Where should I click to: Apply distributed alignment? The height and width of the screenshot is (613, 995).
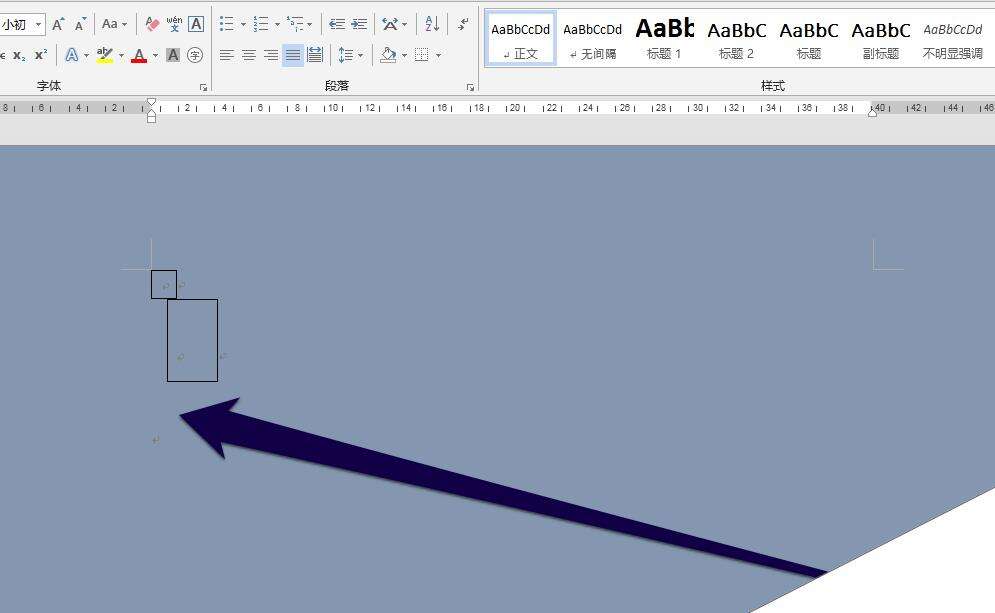(x=315, y=55)
